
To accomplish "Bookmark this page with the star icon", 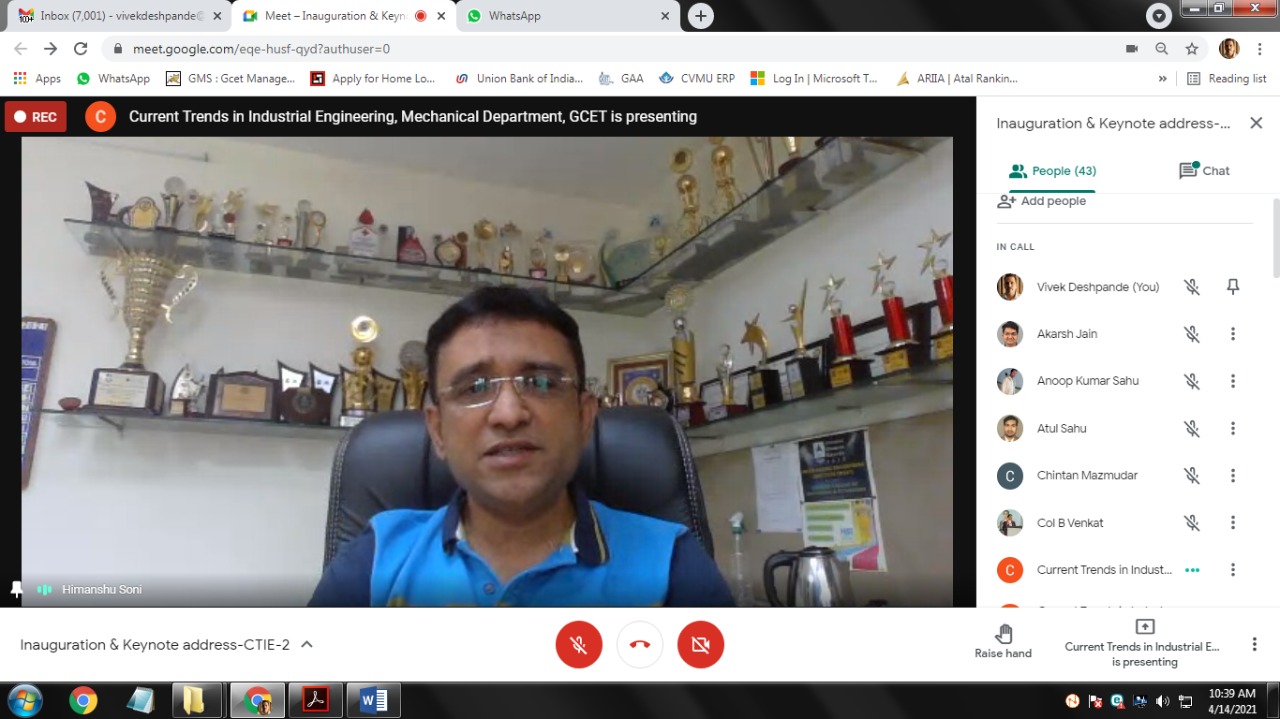I will 1192,48.
